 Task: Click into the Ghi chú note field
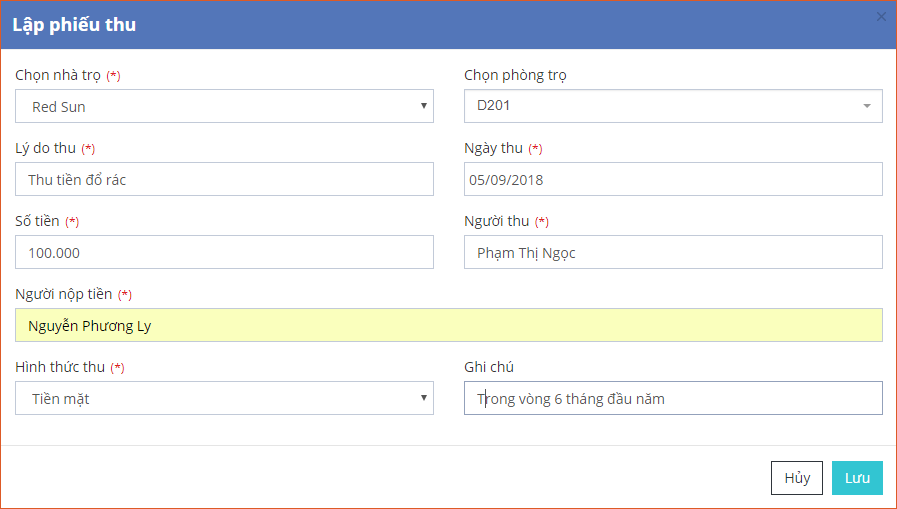pos(673,398)
